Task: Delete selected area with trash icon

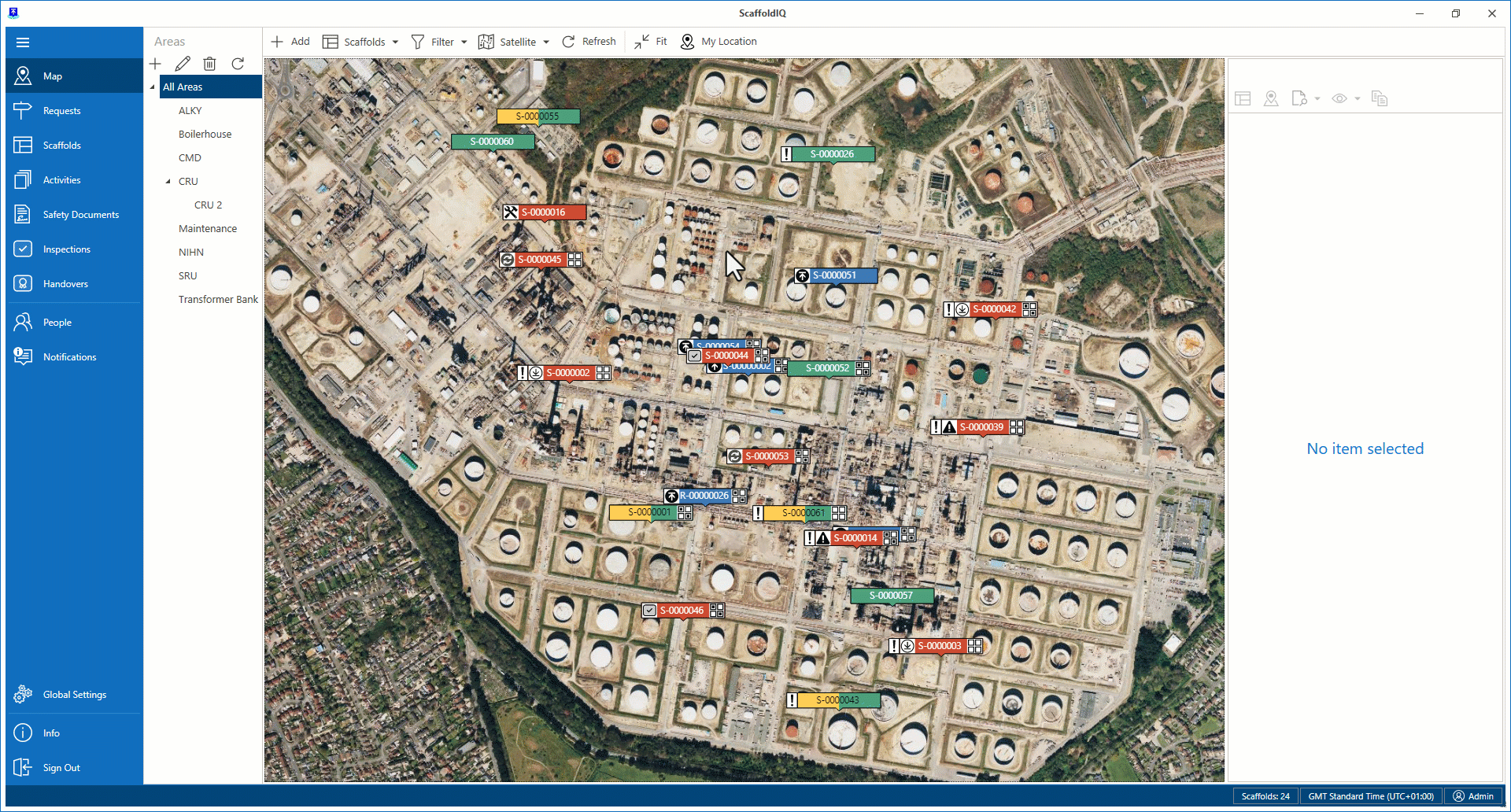Action: click(209, 64)
